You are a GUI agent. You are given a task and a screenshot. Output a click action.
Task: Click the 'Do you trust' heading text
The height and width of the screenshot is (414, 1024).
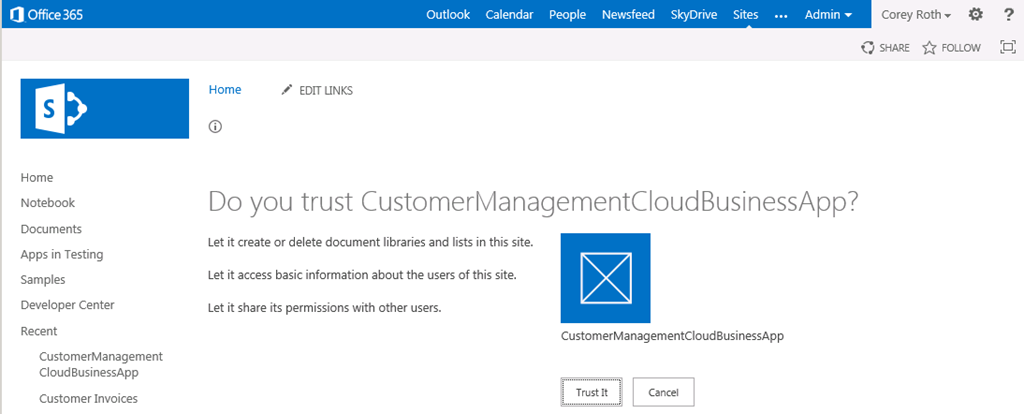(x=532, y=202)
